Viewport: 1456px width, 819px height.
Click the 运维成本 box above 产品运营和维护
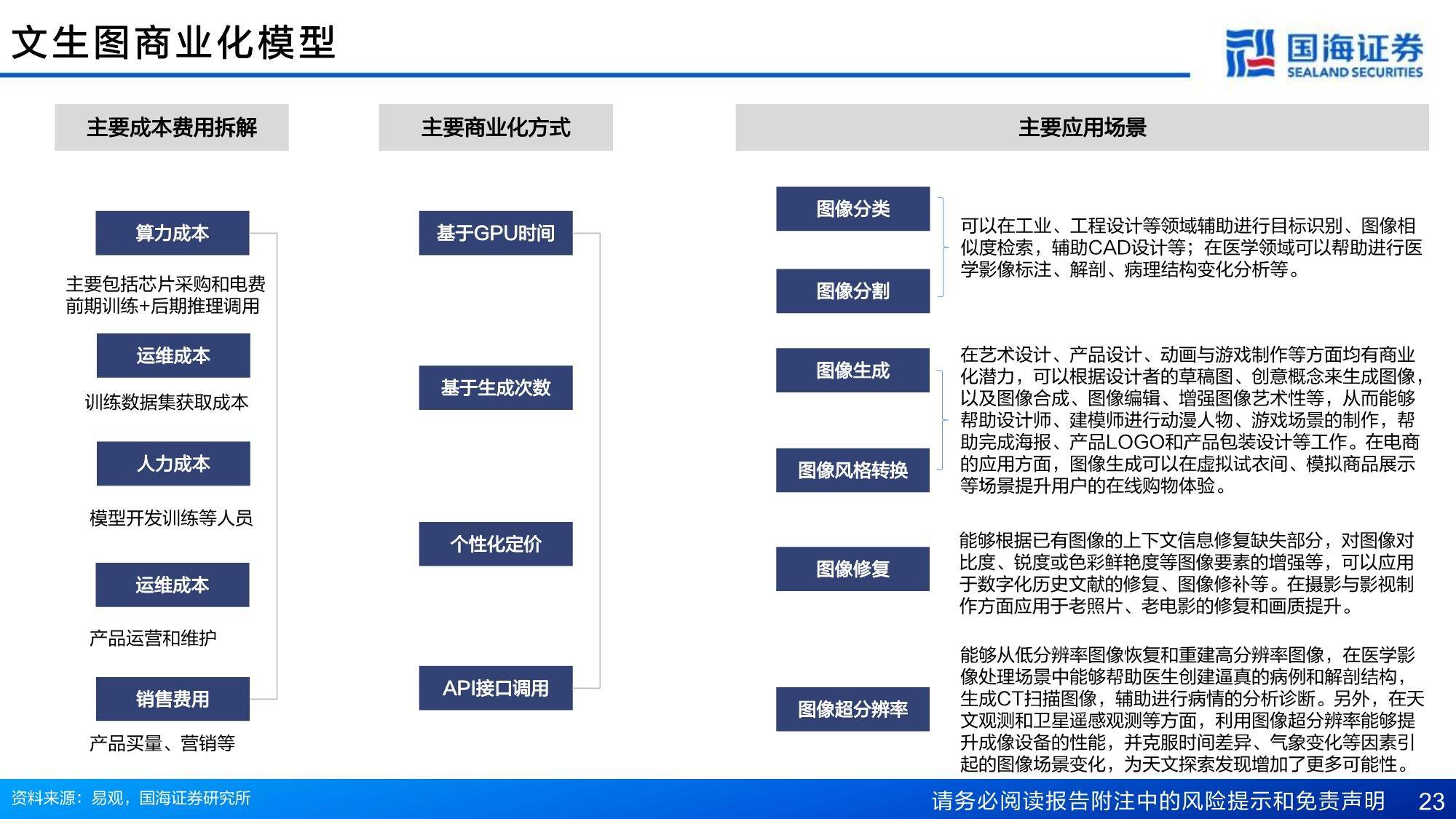tap(173, 585)
